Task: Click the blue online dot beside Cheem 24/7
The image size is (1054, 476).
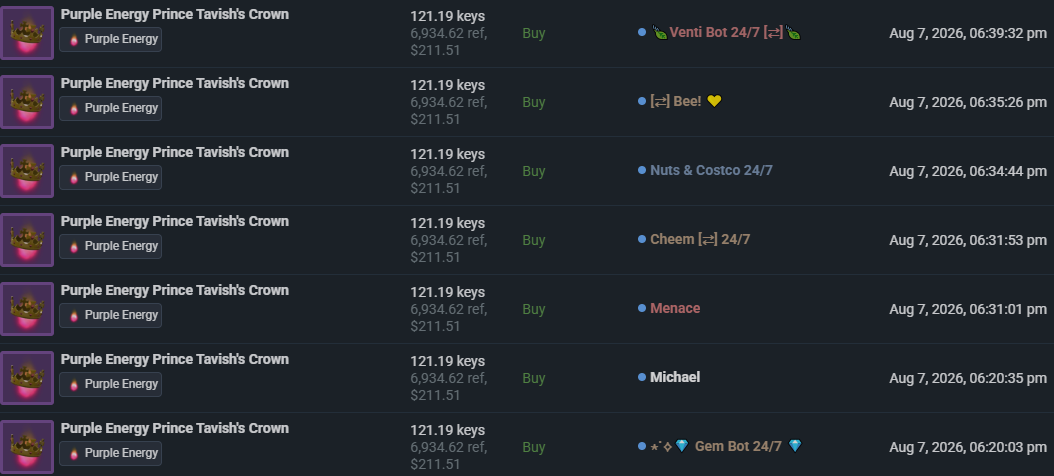Action: [642, 239]
